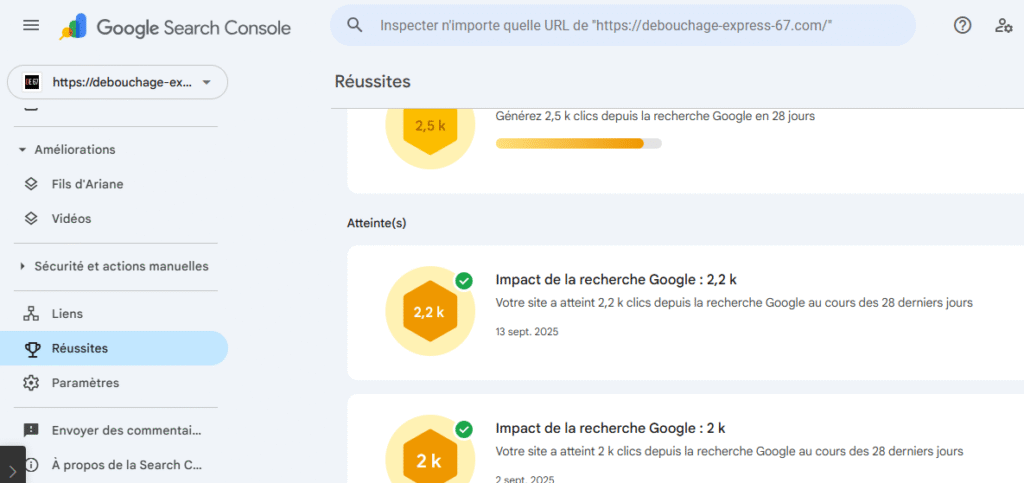Click the Réussites trophy icon
The height and width of the screenshot is (483, 1024).
click(x=31, y=348)
